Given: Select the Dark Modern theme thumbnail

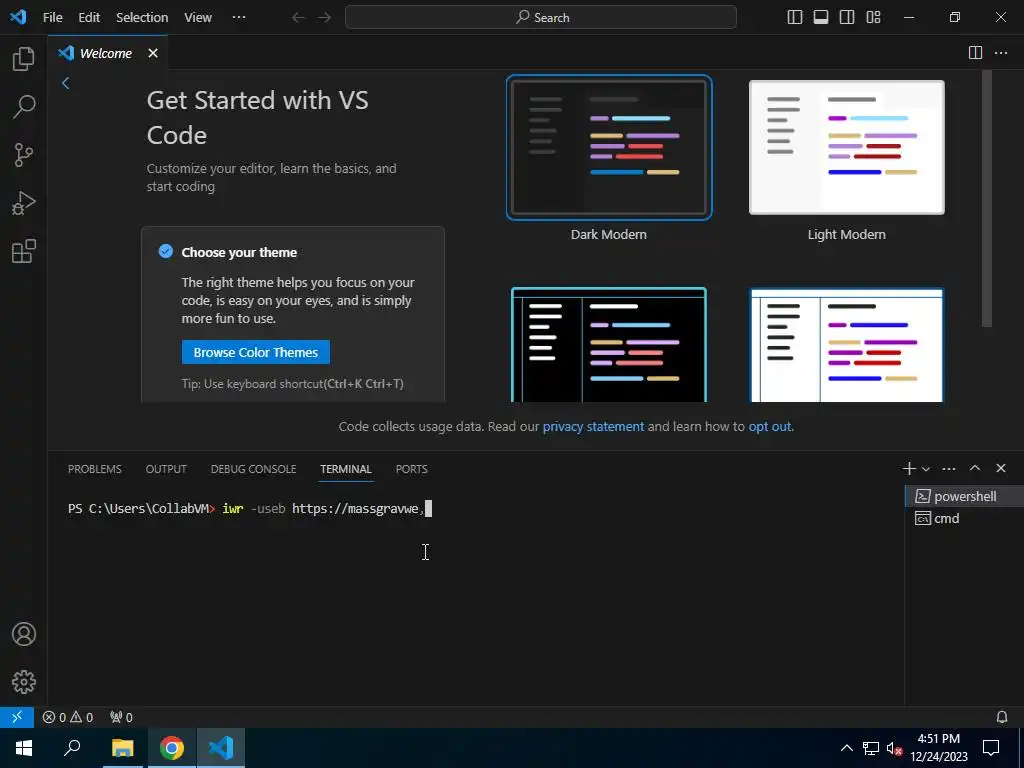Looking at the screenshot, I should coord(609,148).
